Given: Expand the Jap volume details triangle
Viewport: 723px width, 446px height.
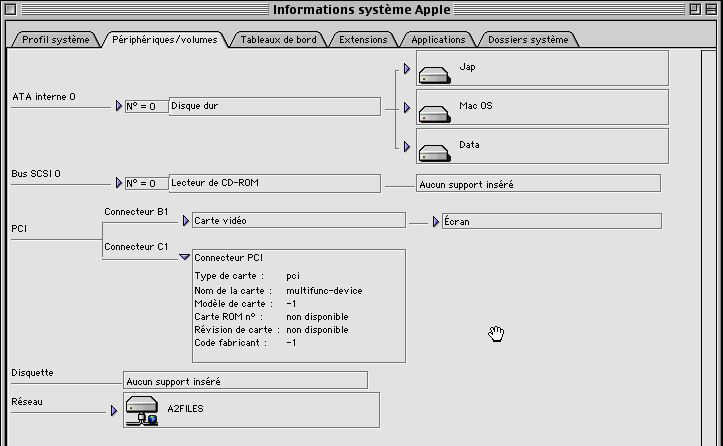Looking at the screenshot, I should tap(407, 69).
